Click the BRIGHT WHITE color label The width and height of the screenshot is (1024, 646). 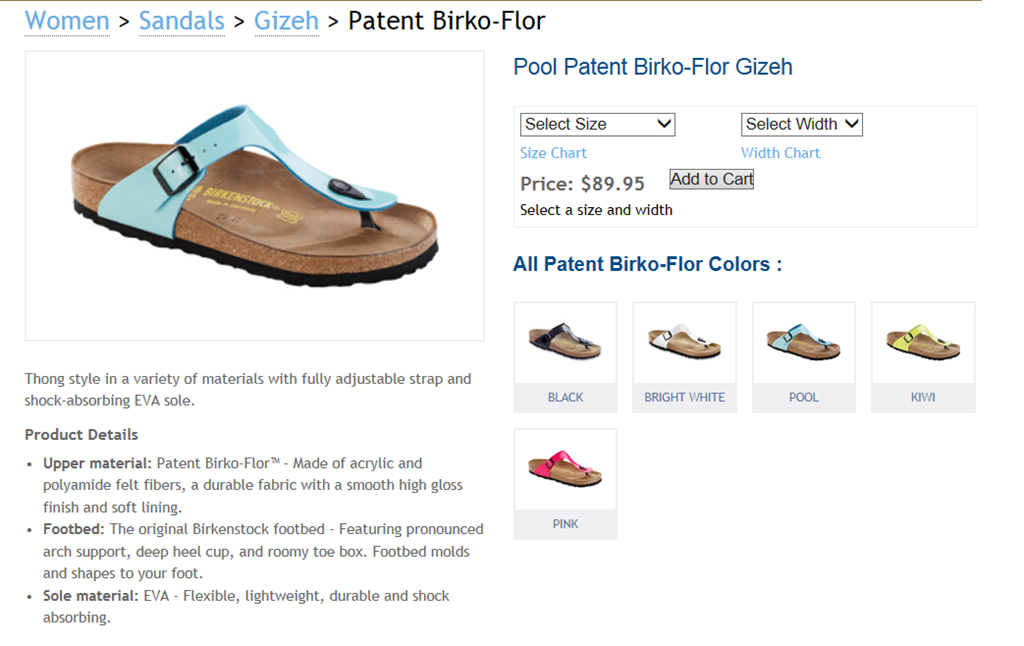click(x=684, y=397)
